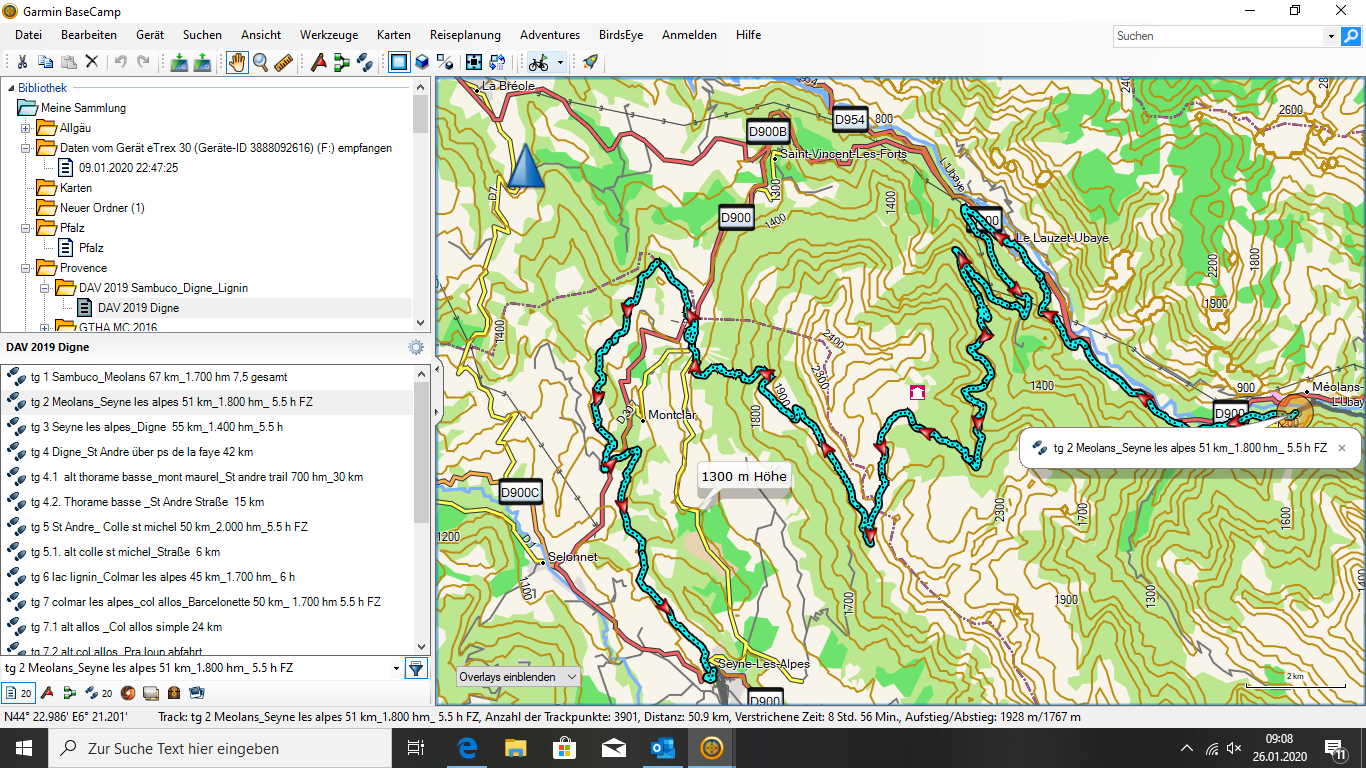Image resolution: width=1366 pixels, height=768 pixels.
Task: Open the Werkzeuge menu
Action: [328, 35]
